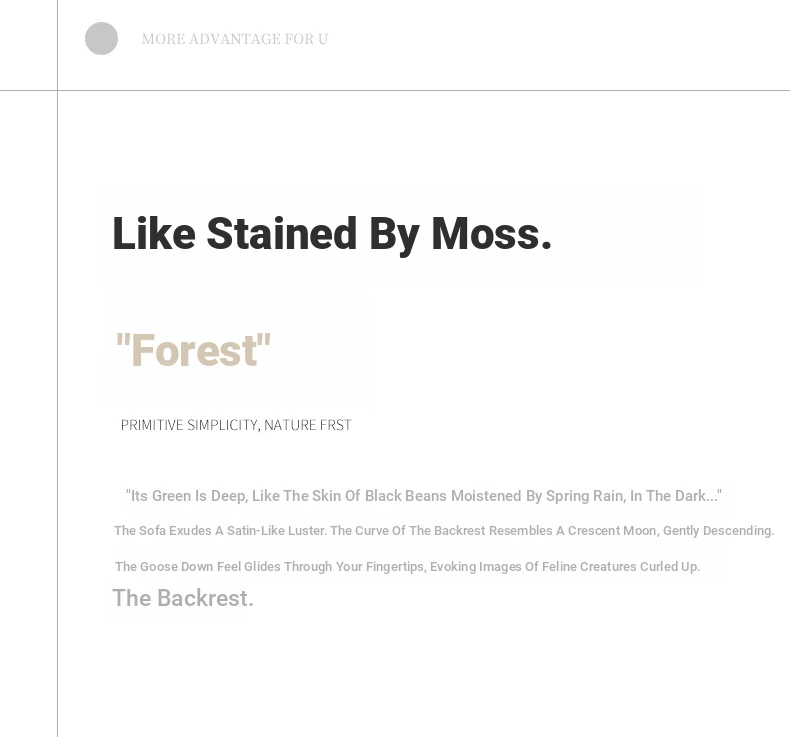Select the Like Stained By Moss heading
Viewport: 790px width, 737px height.
pyautogui.click(x=332, y=234)
